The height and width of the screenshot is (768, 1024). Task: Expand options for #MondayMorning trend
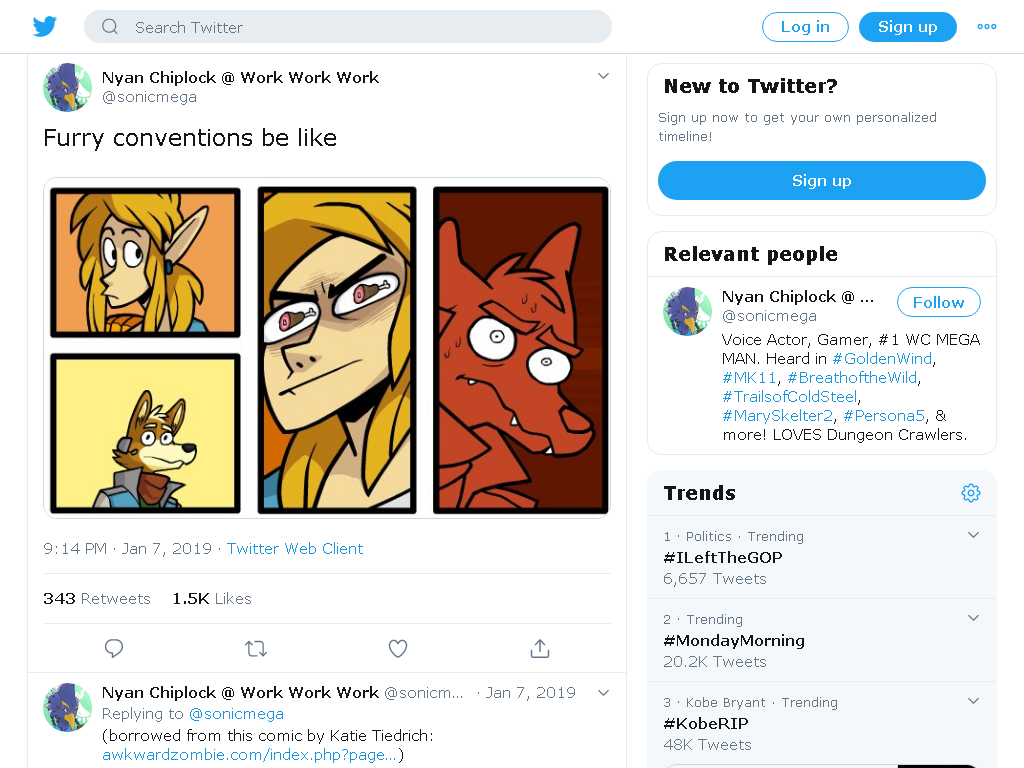pos(973,618)
